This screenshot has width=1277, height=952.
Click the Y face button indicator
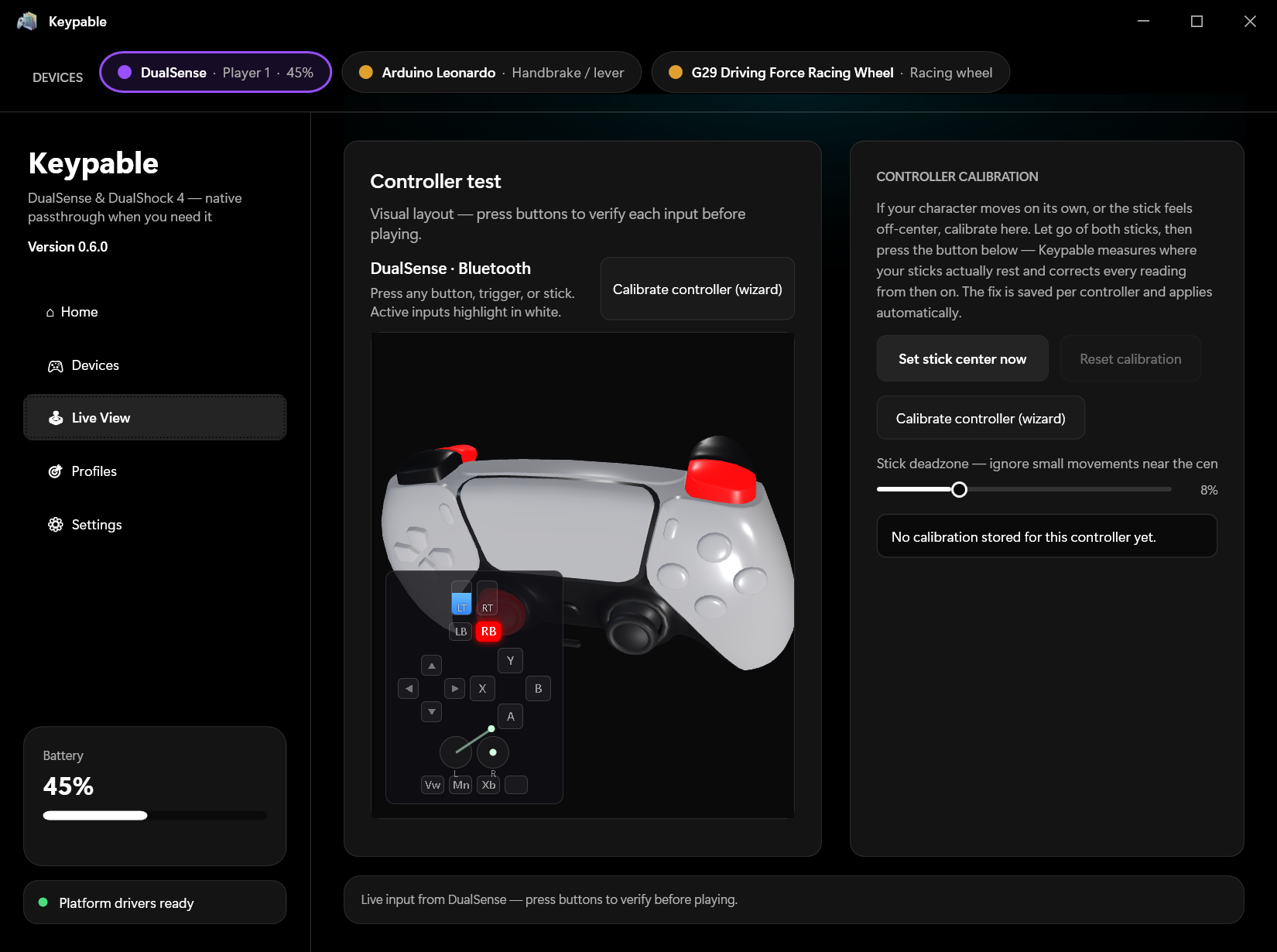tap(510, 661)
